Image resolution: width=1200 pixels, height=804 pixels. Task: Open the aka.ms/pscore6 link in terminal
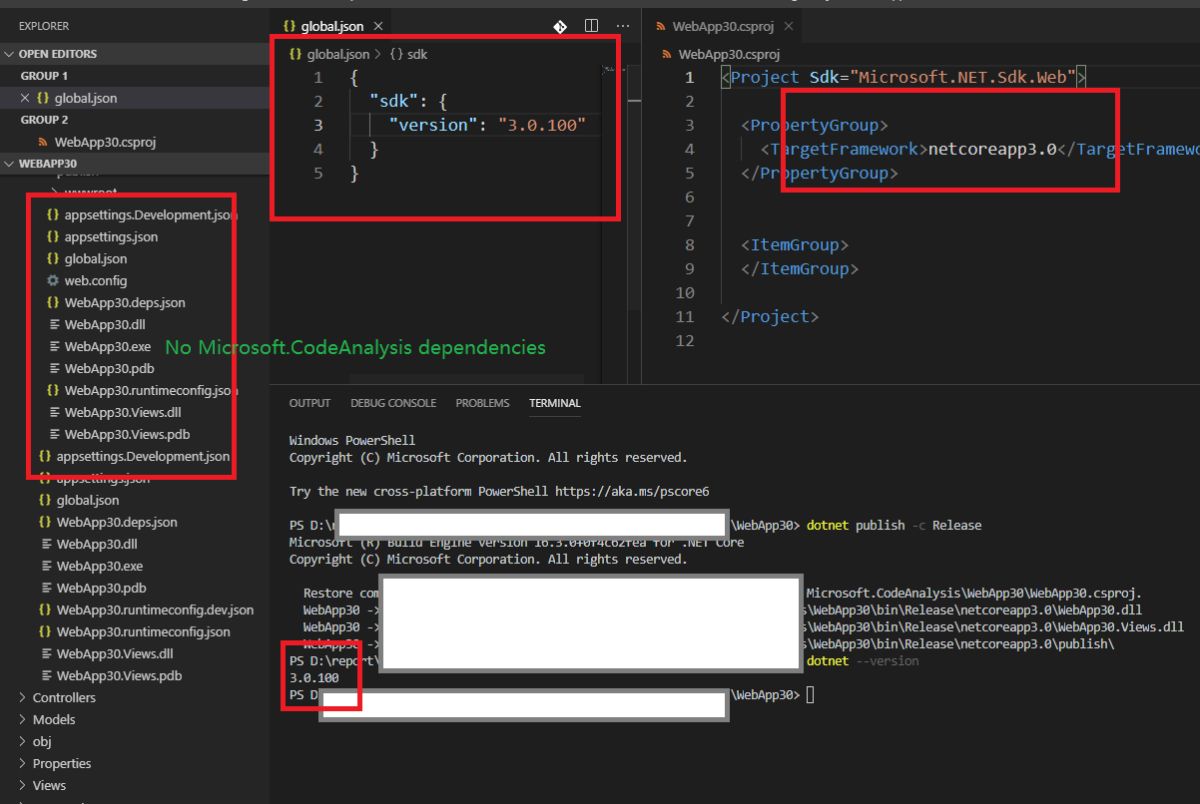coord(632,491)
